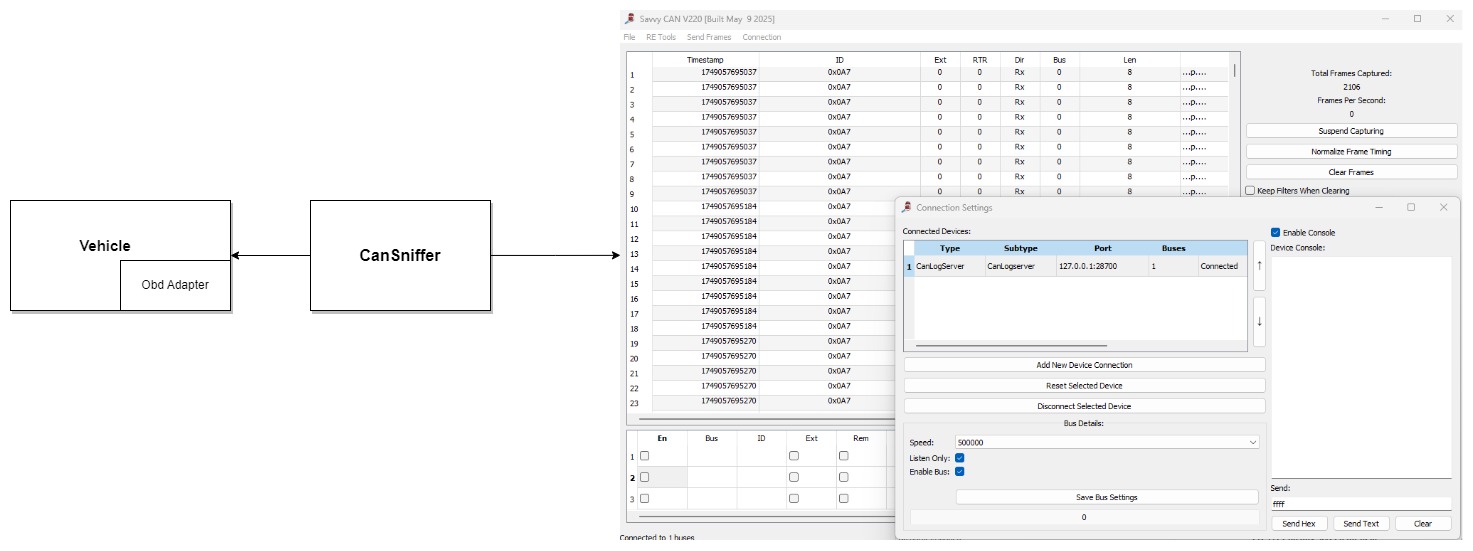The width and height of the screenshot is (1473, 551).
Task: Open the RE Tools menu
Action: [x=660, y=37]
